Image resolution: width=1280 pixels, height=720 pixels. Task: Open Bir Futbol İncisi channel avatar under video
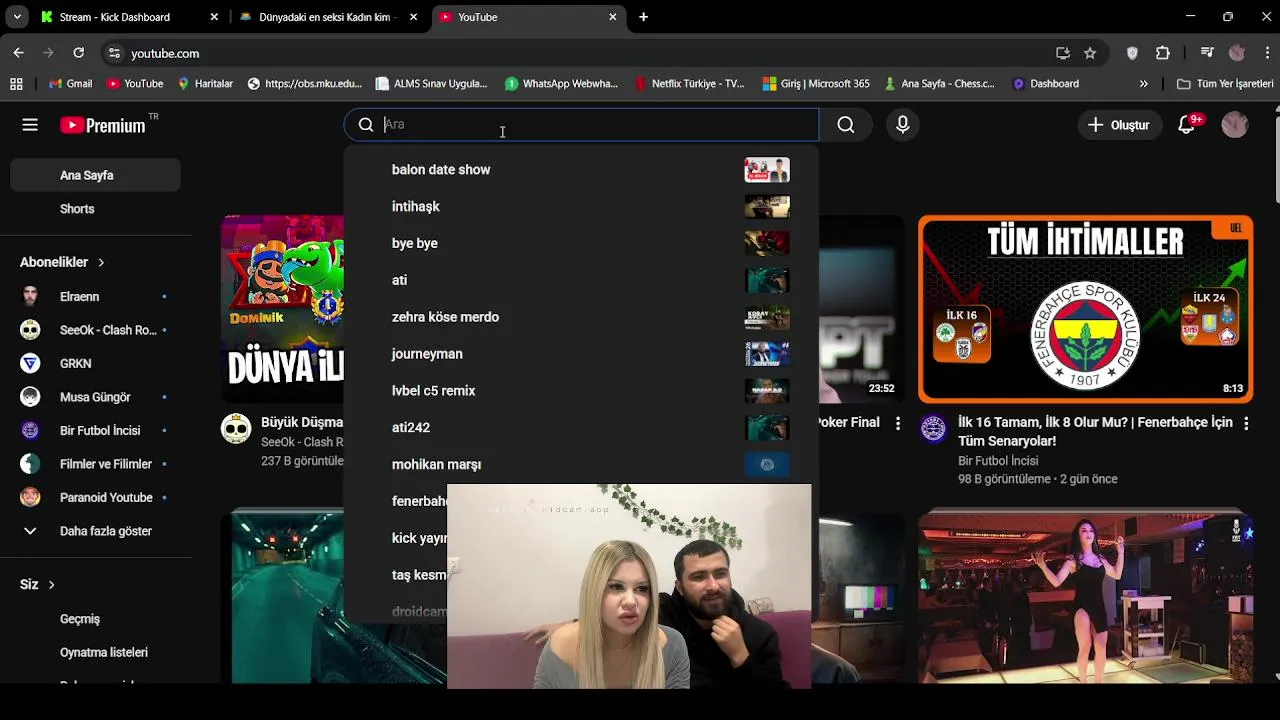[933, 429]
